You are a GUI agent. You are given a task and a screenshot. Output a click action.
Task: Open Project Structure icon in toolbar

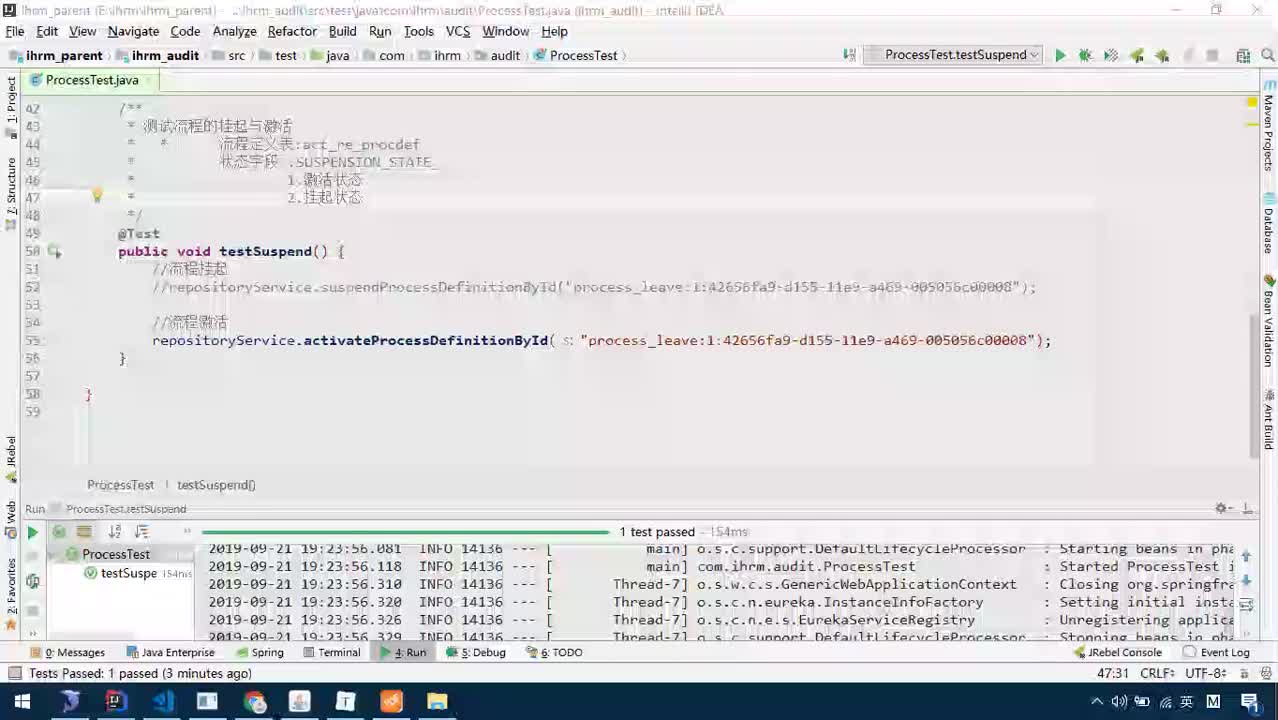pyautogui.click(x=1243, y=56)
